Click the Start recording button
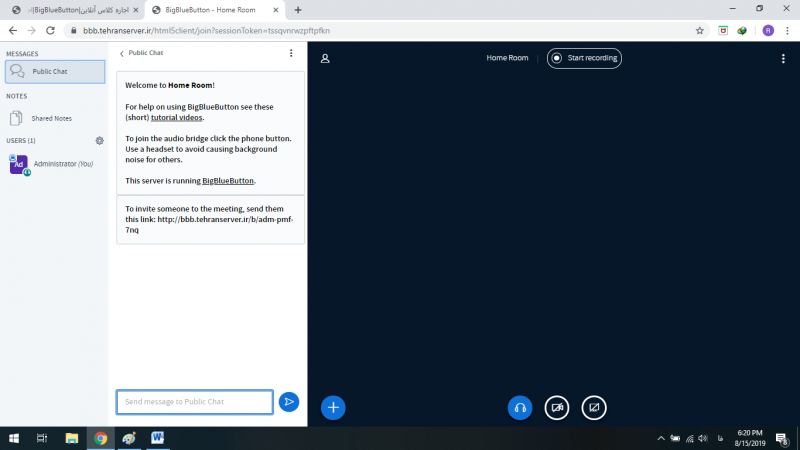800x450 pixels. tap(584, 58)
